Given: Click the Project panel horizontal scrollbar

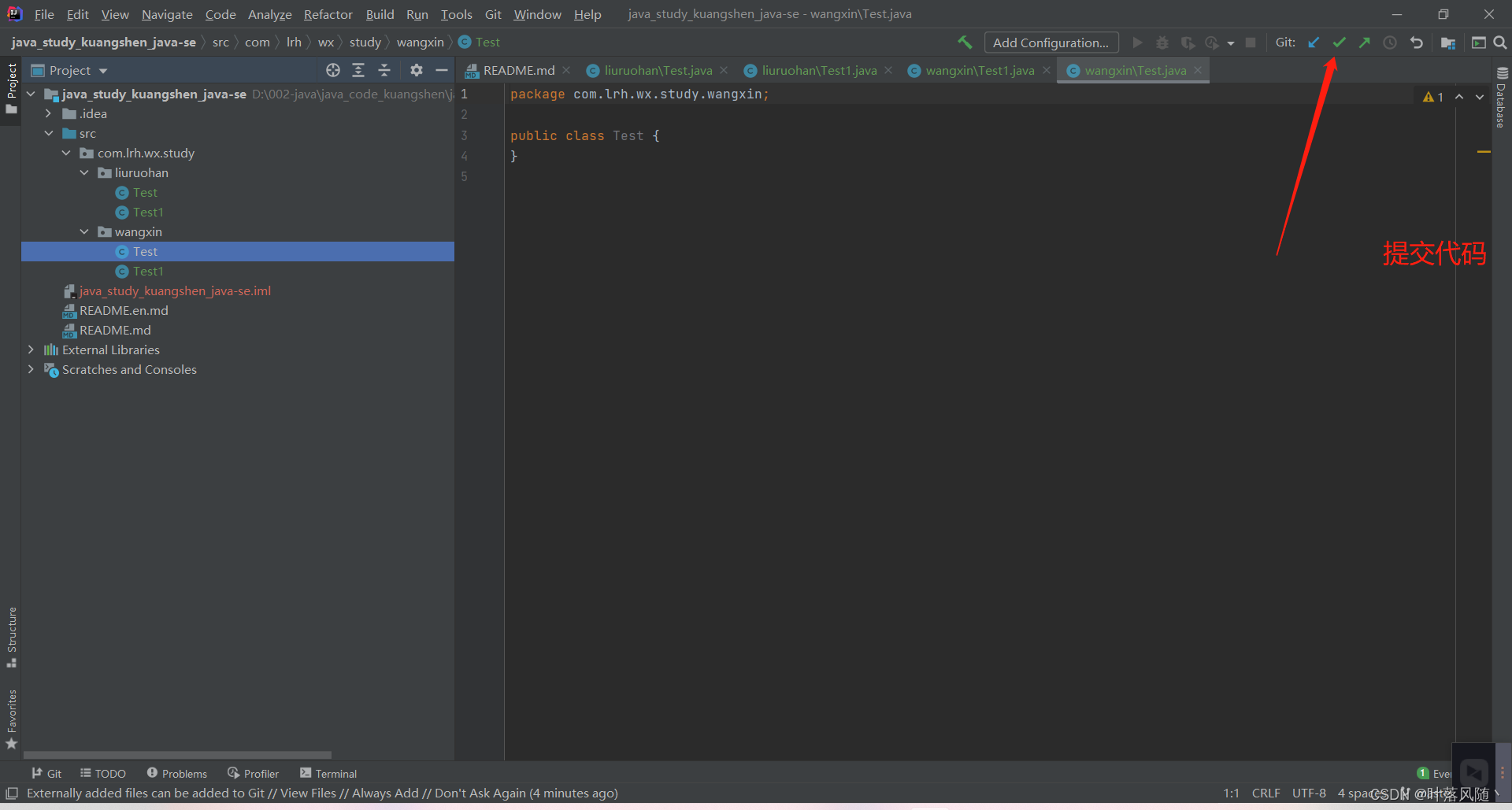Looking at the screenshot, I should coord(177,754).
